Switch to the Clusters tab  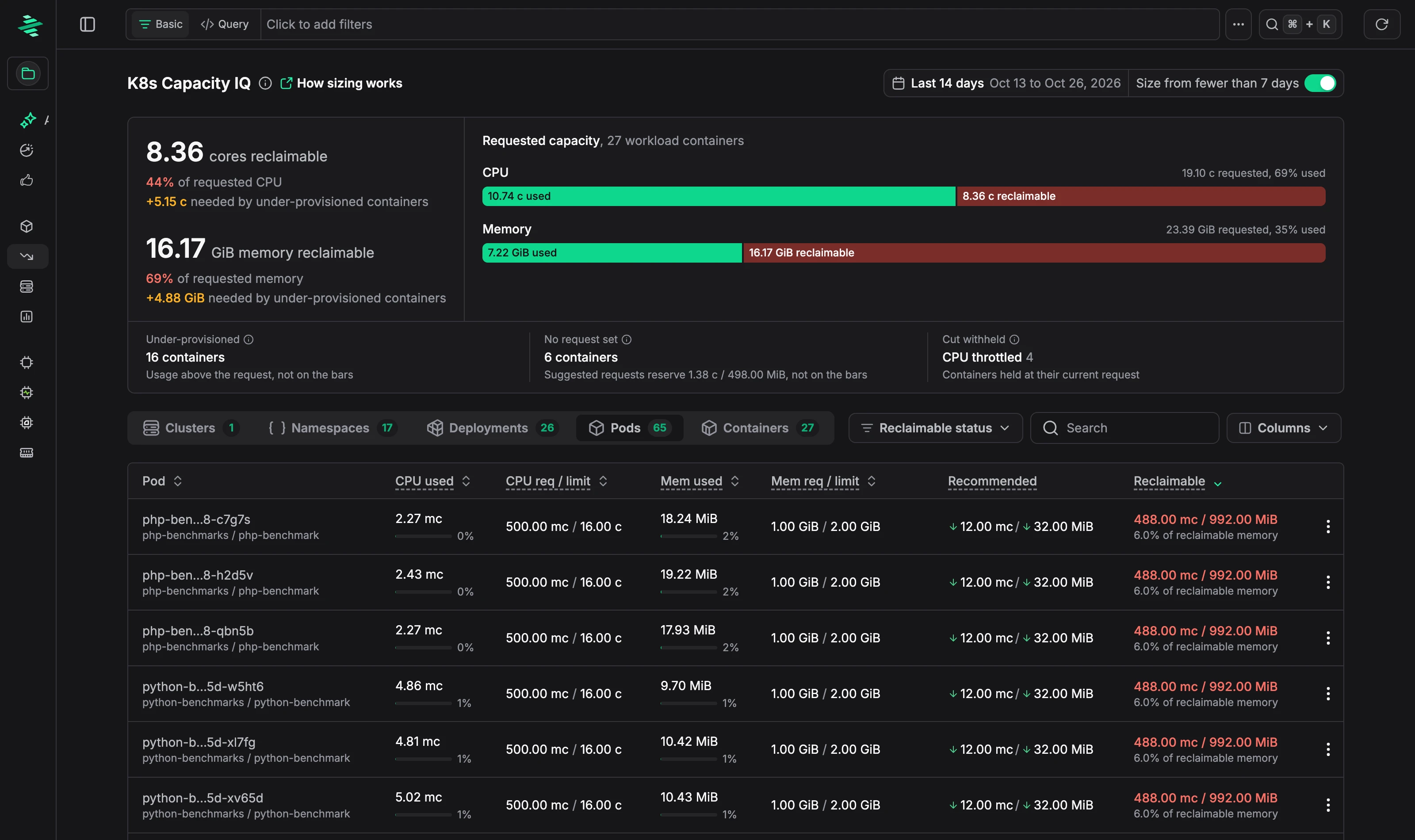tap(191, 428)
